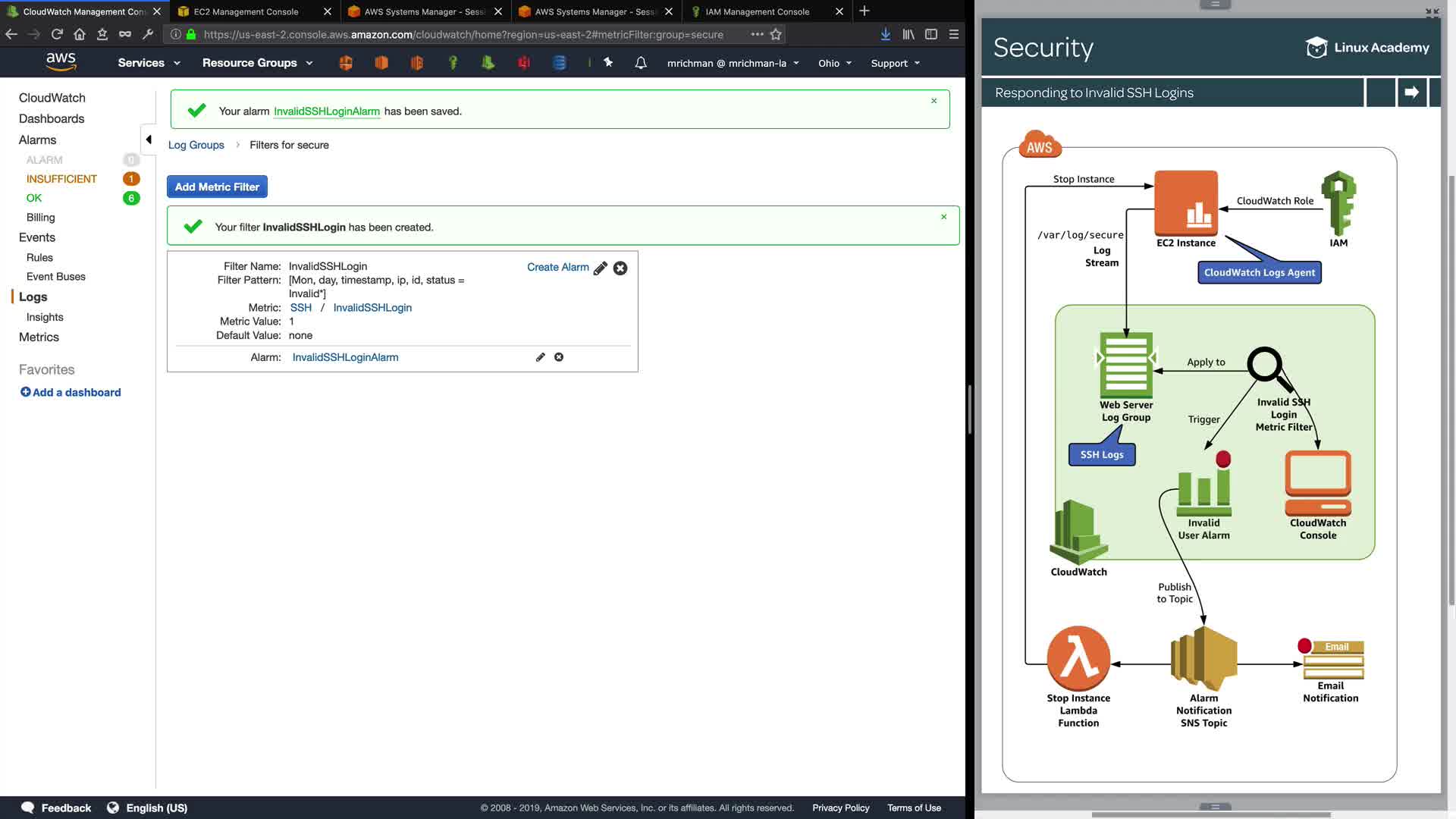Go to next slide with arrow icon
1456x819 pixels.
click(1411, 93)
